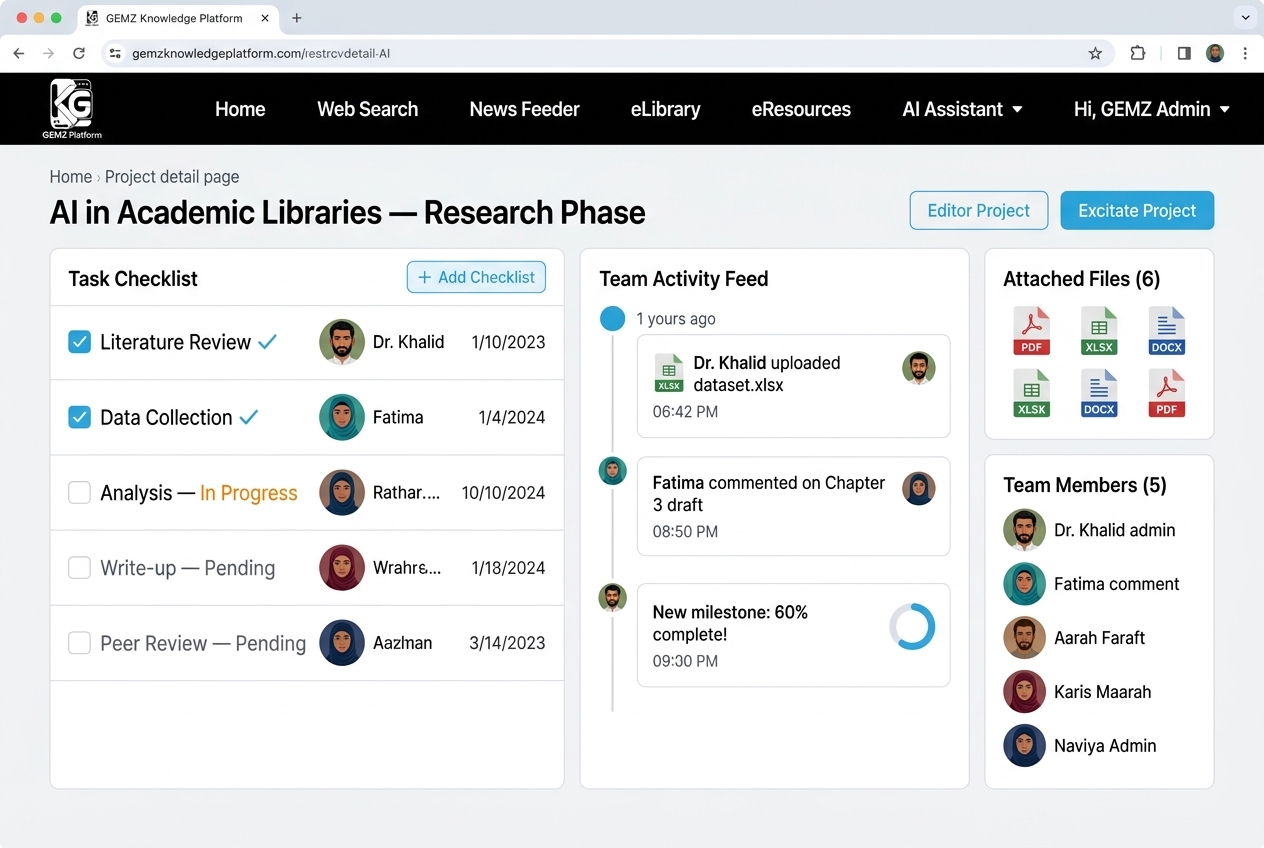This screenshot has width=1264, height=848.
Task: Click Aazman's avatar in Peer Review row
Action: (342, 643)
